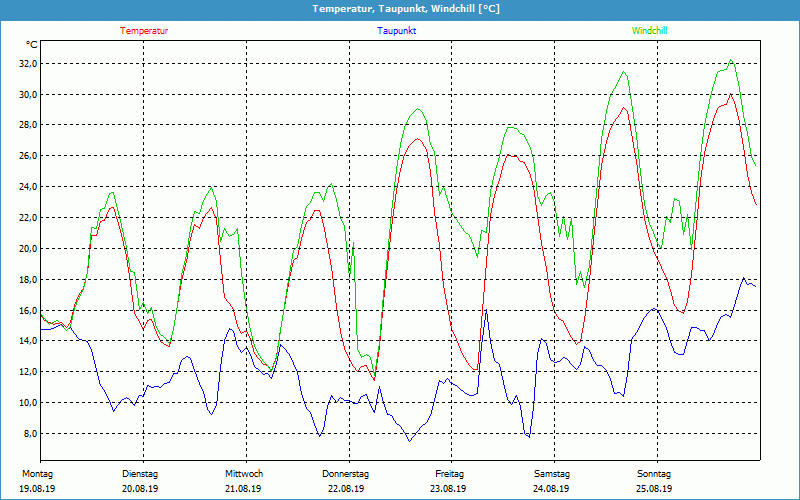Select the 26,0 y-axis value
The width and height of the screenshot is (800, 500).
tap(28, 156)
